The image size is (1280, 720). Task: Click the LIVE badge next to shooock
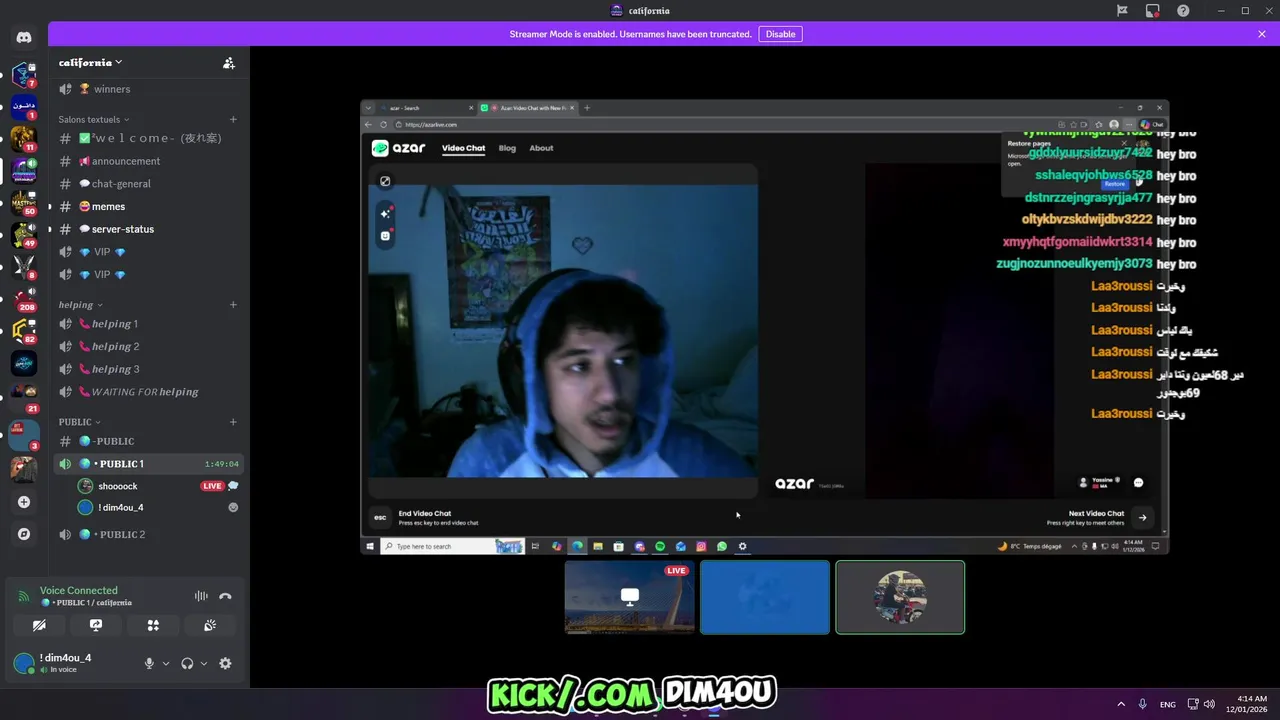pos(212,486)
